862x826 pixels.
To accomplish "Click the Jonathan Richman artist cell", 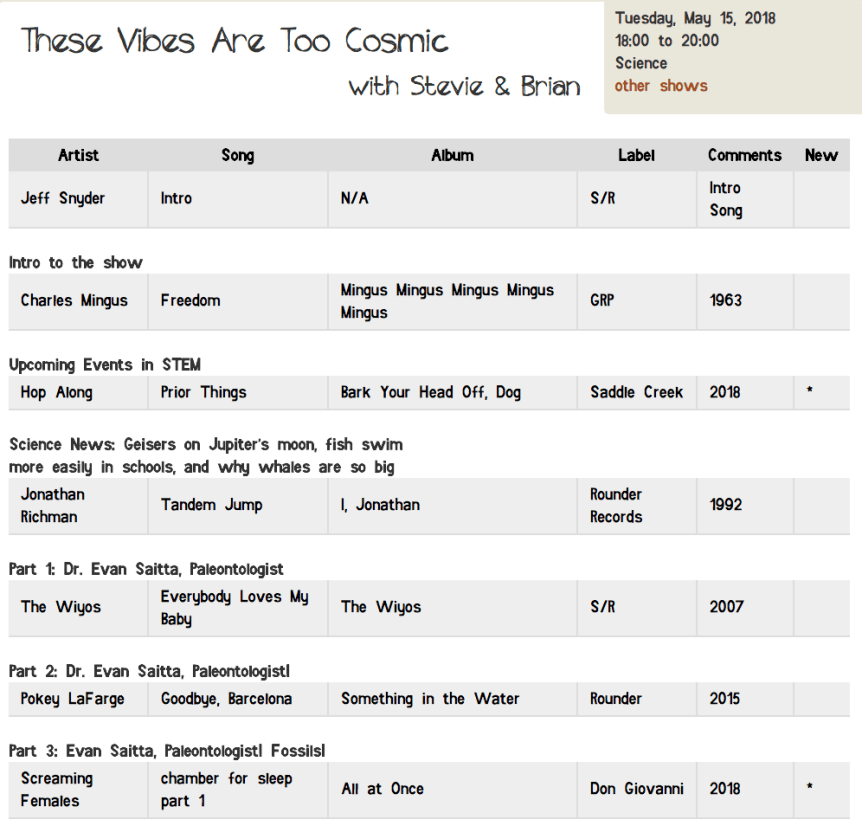I will click(x=52, y=505).
